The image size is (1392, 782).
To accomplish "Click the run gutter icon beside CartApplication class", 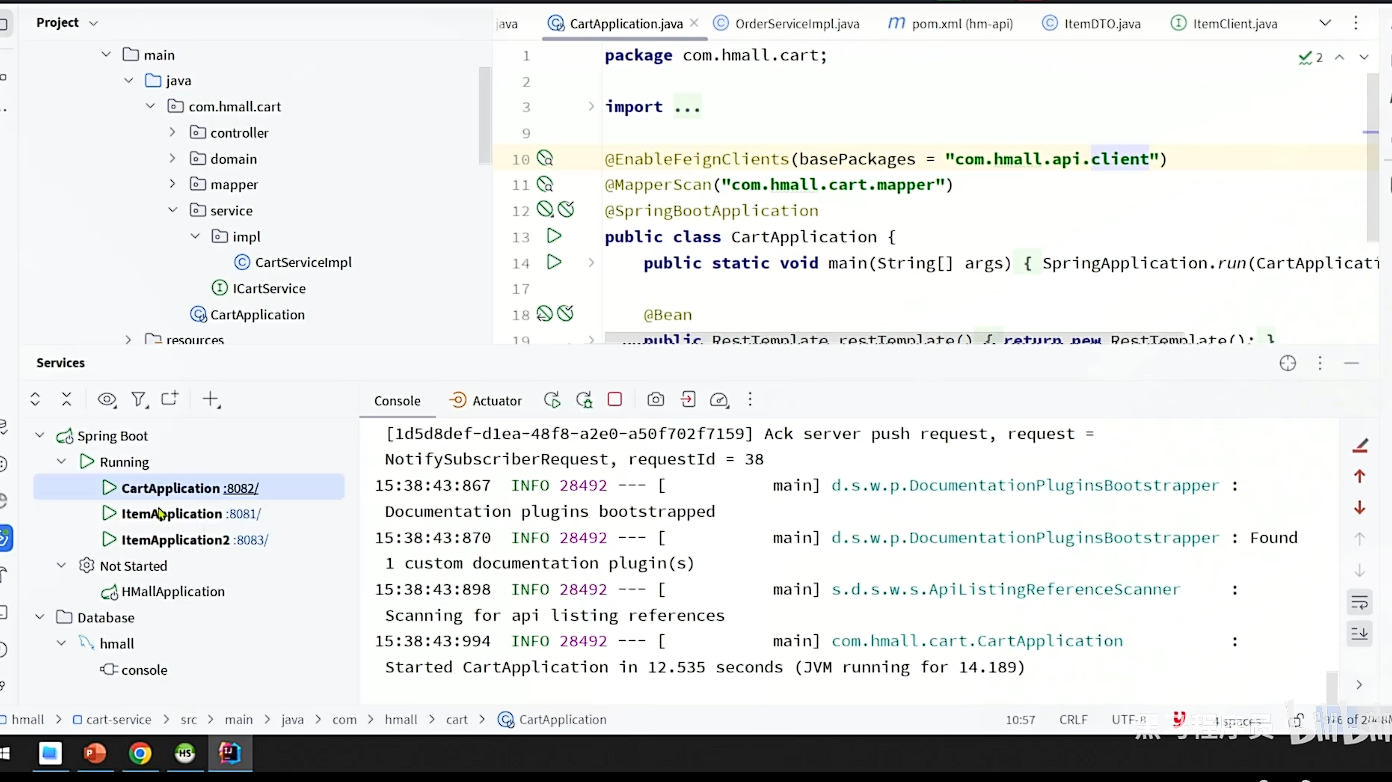I will coord(554,237).
